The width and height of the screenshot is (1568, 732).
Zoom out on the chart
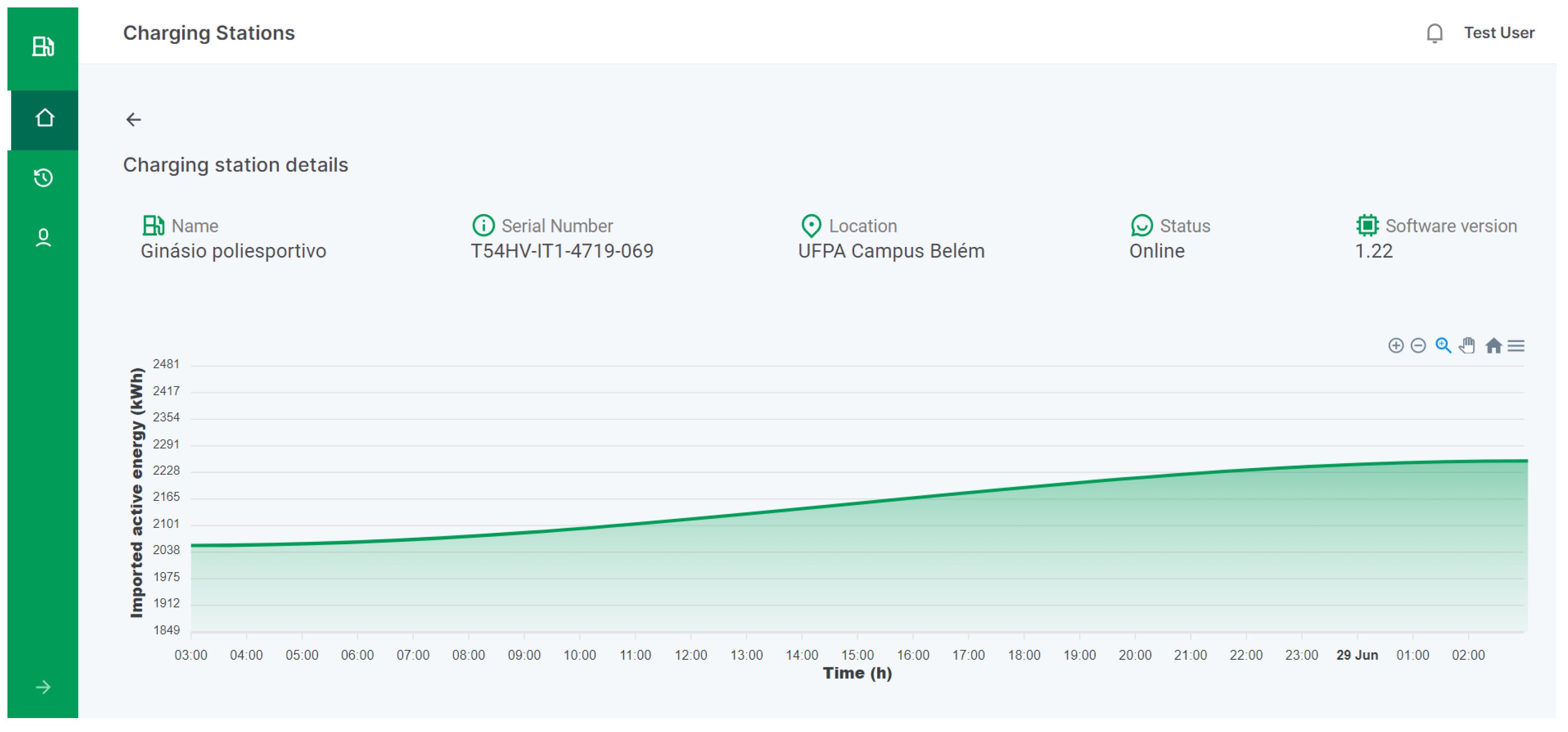click(1418, 346)
